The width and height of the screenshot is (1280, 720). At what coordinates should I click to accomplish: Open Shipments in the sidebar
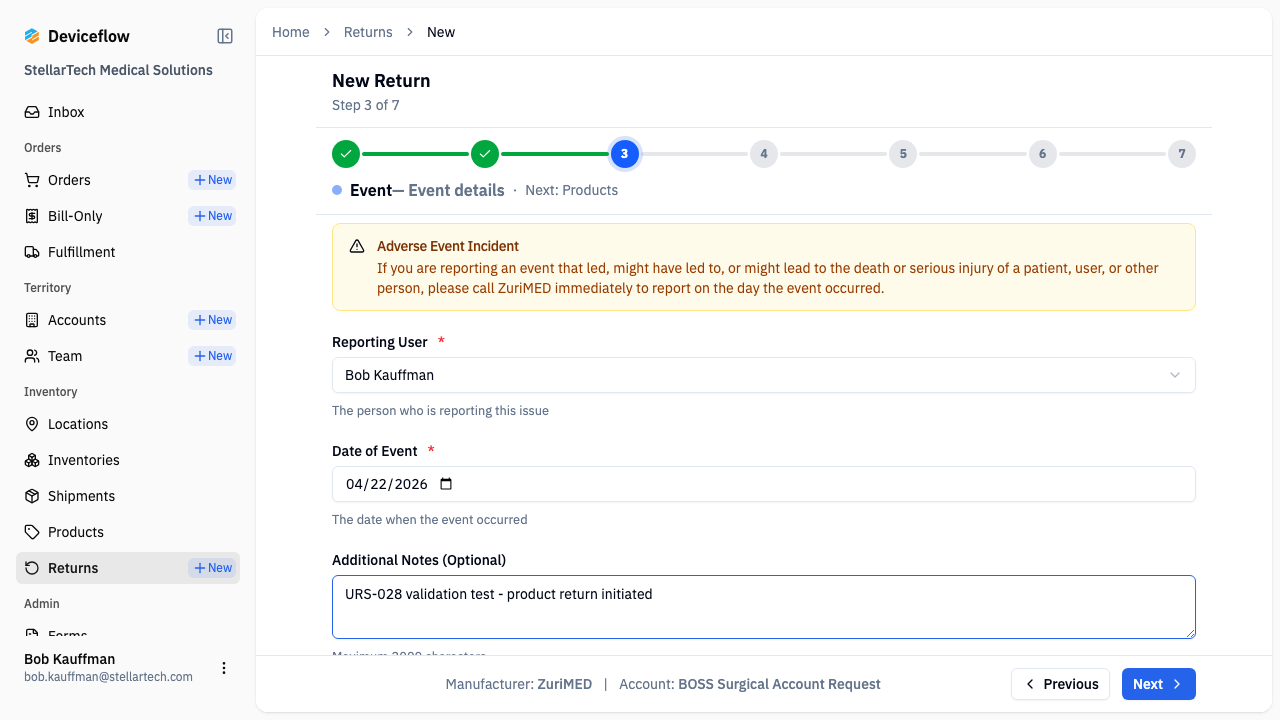tap(128, 496)
